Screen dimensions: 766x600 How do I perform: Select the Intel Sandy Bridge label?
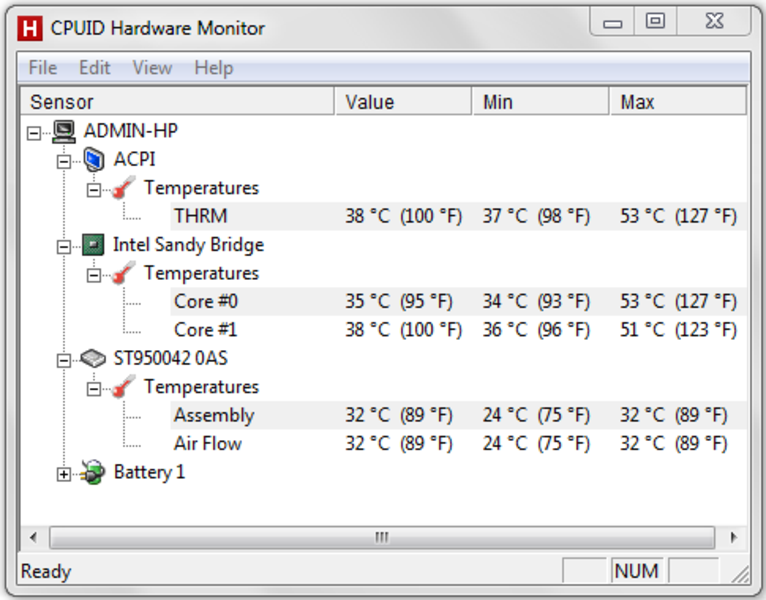[189, 245]
